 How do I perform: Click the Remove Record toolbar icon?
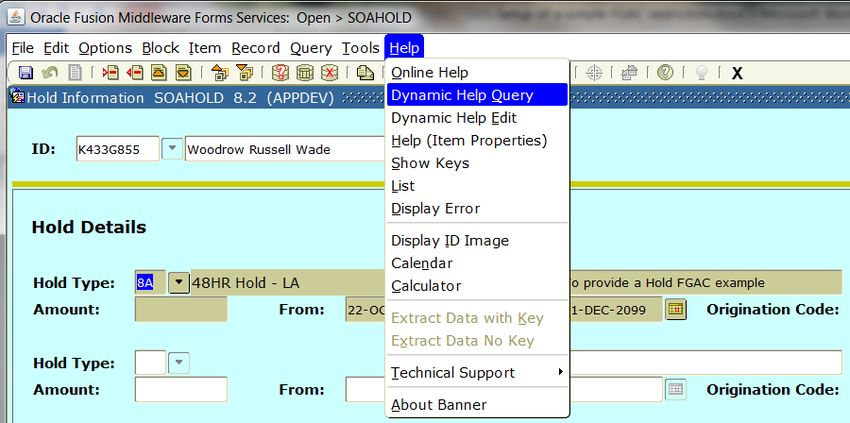(134, 73)
